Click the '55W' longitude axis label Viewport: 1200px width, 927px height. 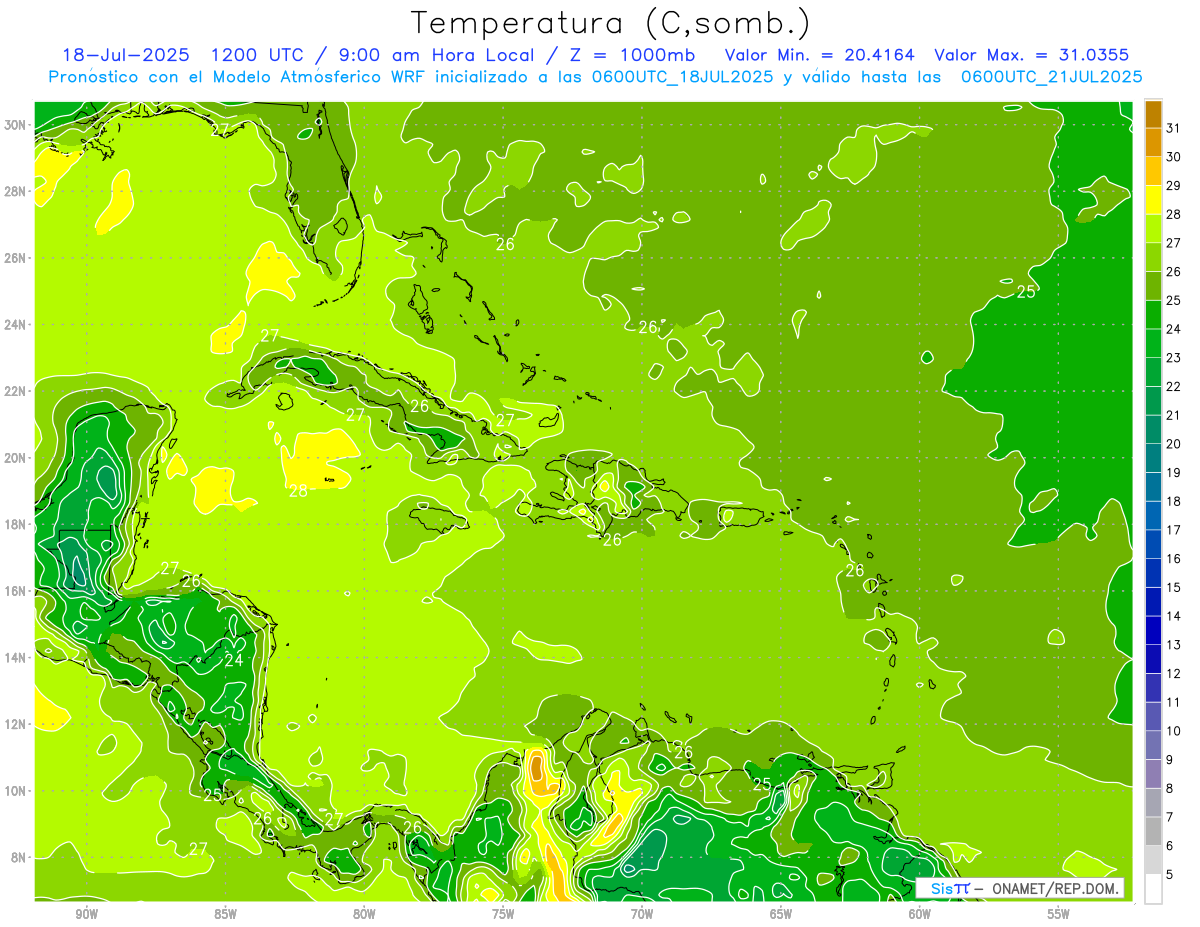[1059, 914]
